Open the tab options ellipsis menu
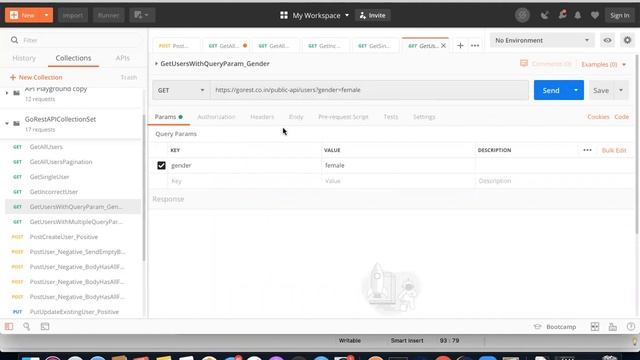Image resolution: width=640 pixels, height=360 pixels. coord(475,45)
